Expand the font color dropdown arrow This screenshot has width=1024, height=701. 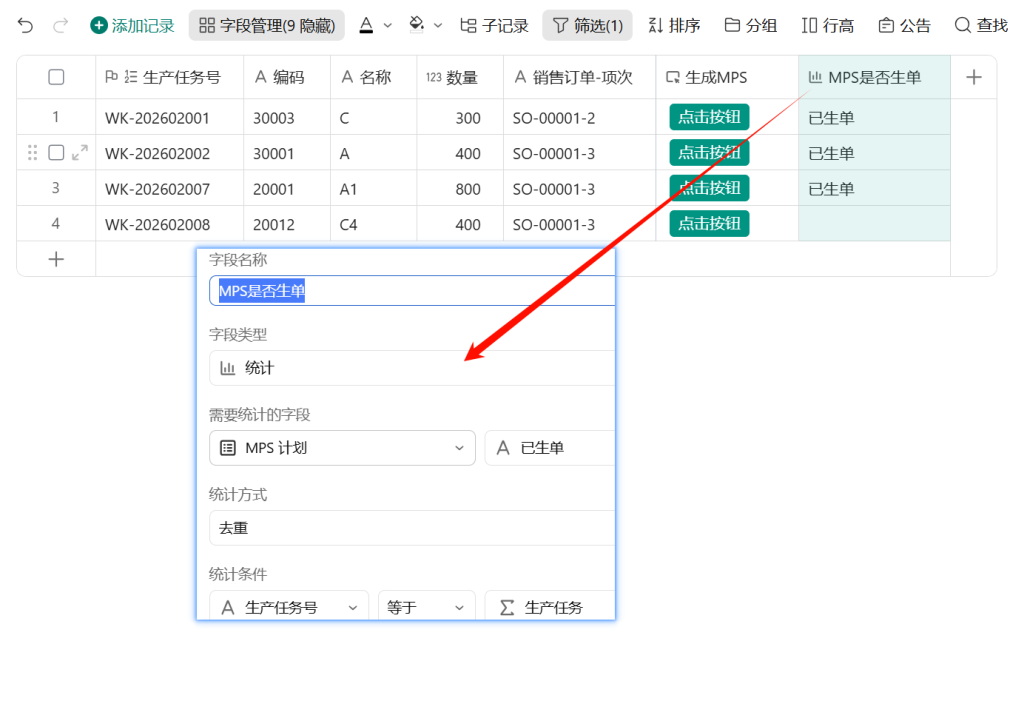pos(388,25)
